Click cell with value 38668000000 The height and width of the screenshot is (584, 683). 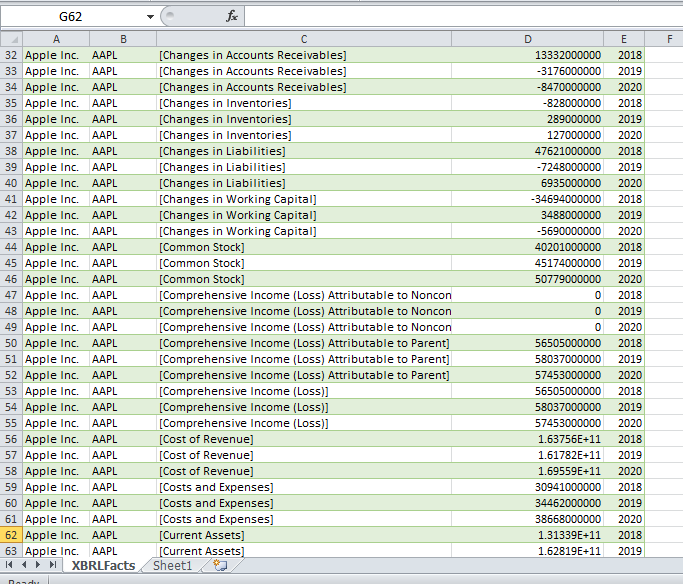tap(527, 519)
